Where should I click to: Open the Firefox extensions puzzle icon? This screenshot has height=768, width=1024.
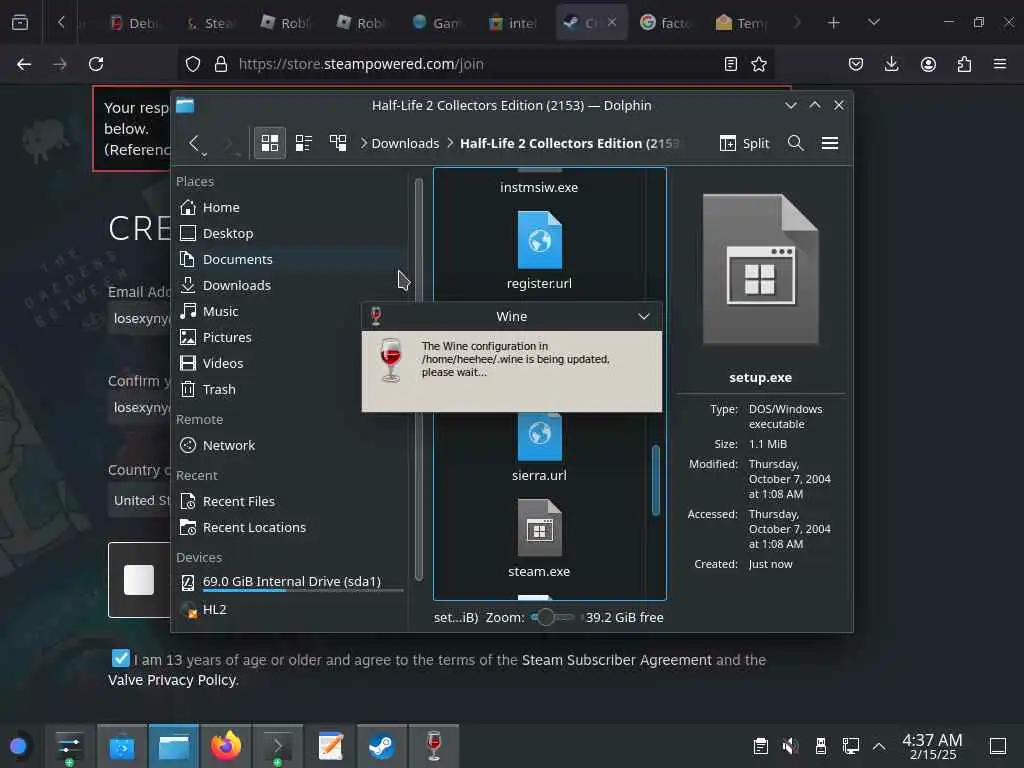point(964,64)
